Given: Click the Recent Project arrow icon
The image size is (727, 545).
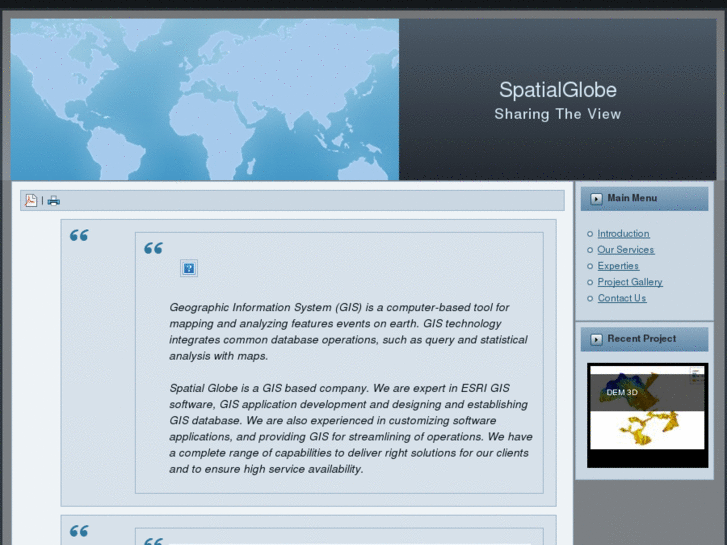Looking at the screenshot, I should 596,339.
